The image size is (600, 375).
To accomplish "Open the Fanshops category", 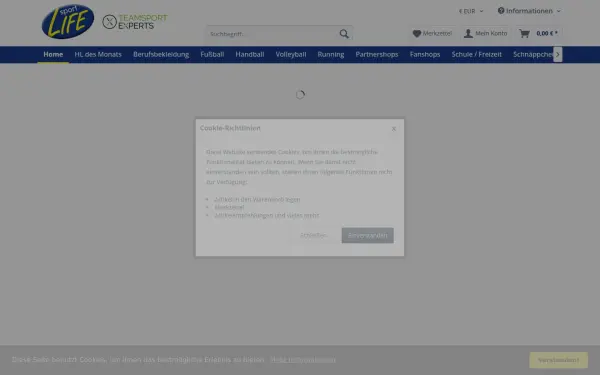I will (x=425, y=54).
